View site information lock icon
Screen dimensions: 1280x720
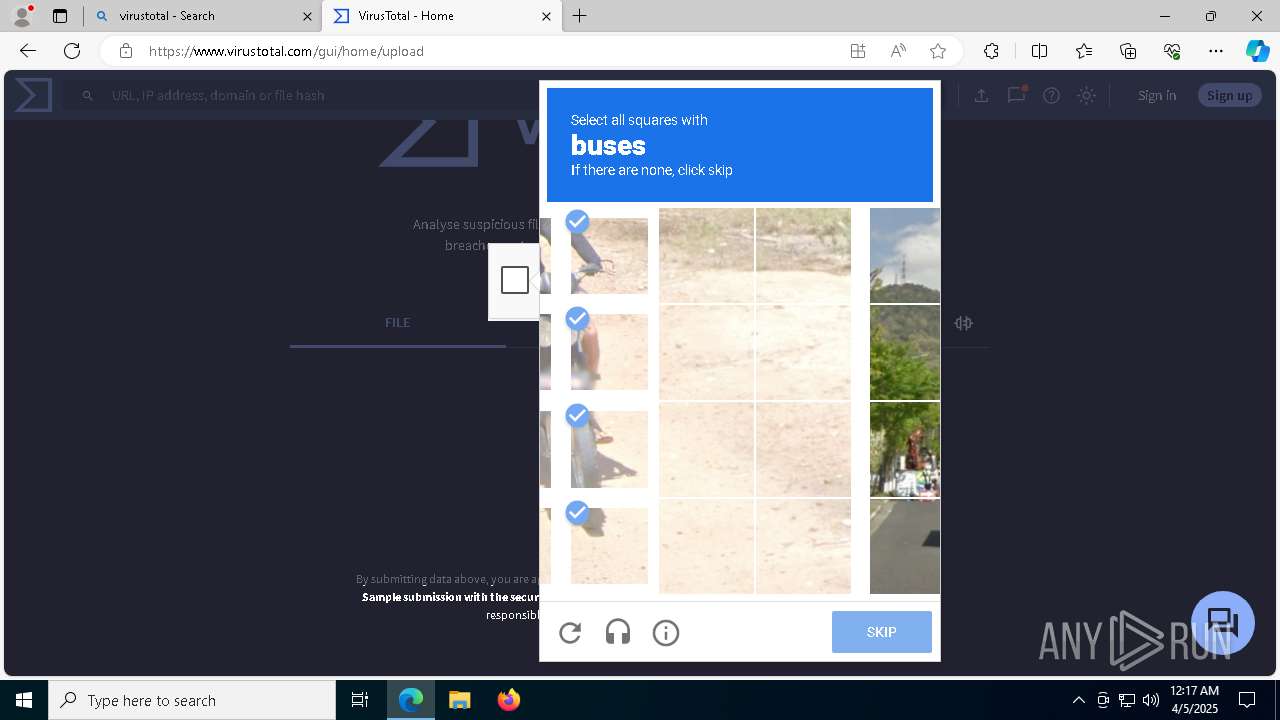125,51
